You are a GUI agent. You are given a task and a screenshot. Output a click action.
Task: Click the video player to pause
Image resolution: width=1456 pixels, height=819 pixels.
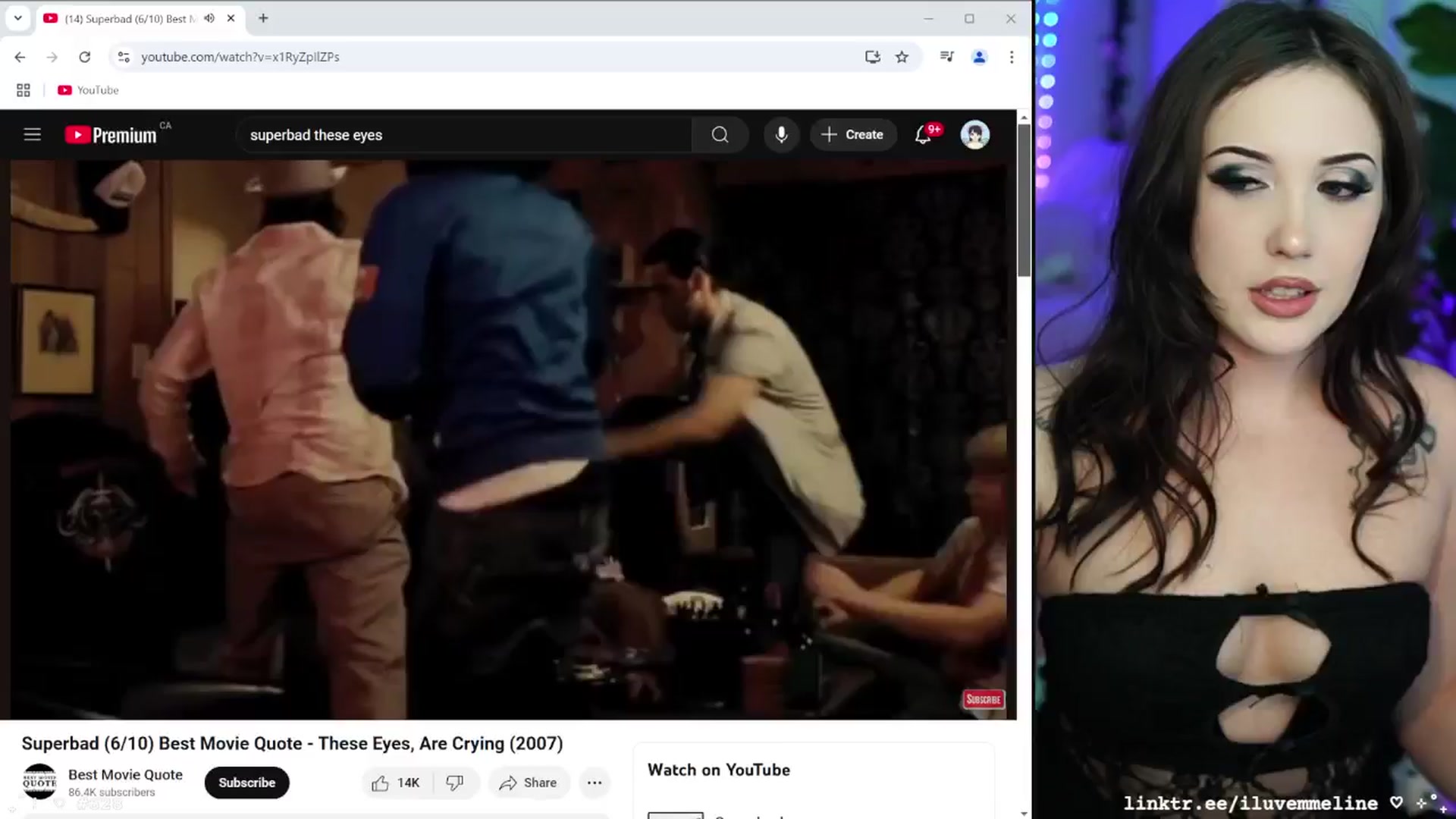[508, 440]
